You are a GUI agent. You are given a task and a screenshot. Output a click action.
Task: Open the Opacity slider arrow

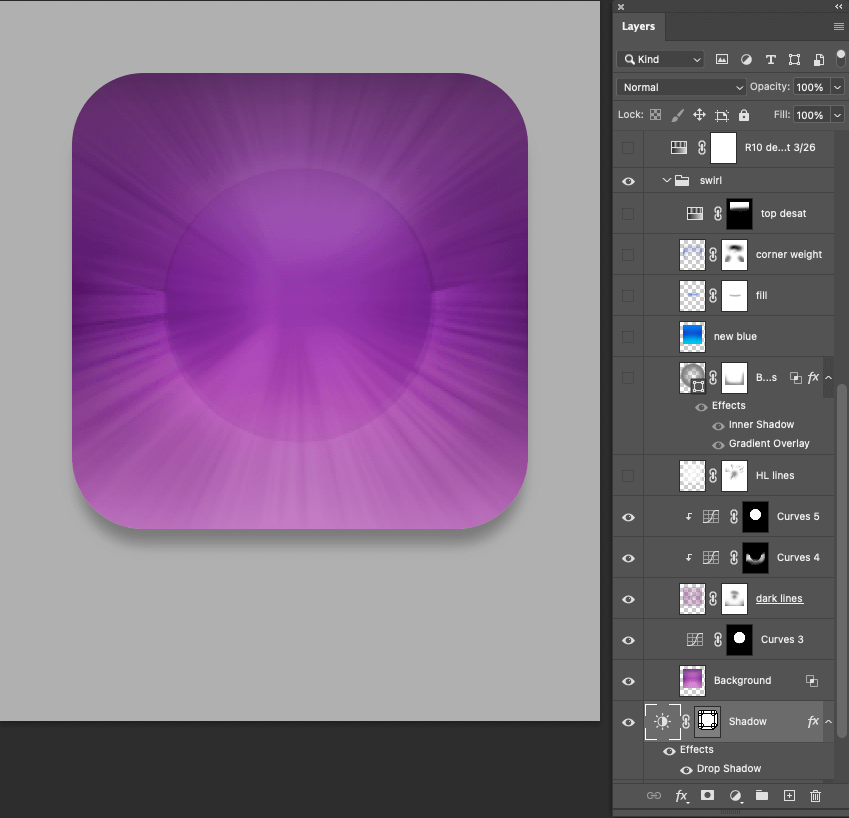tap(837, 87)
